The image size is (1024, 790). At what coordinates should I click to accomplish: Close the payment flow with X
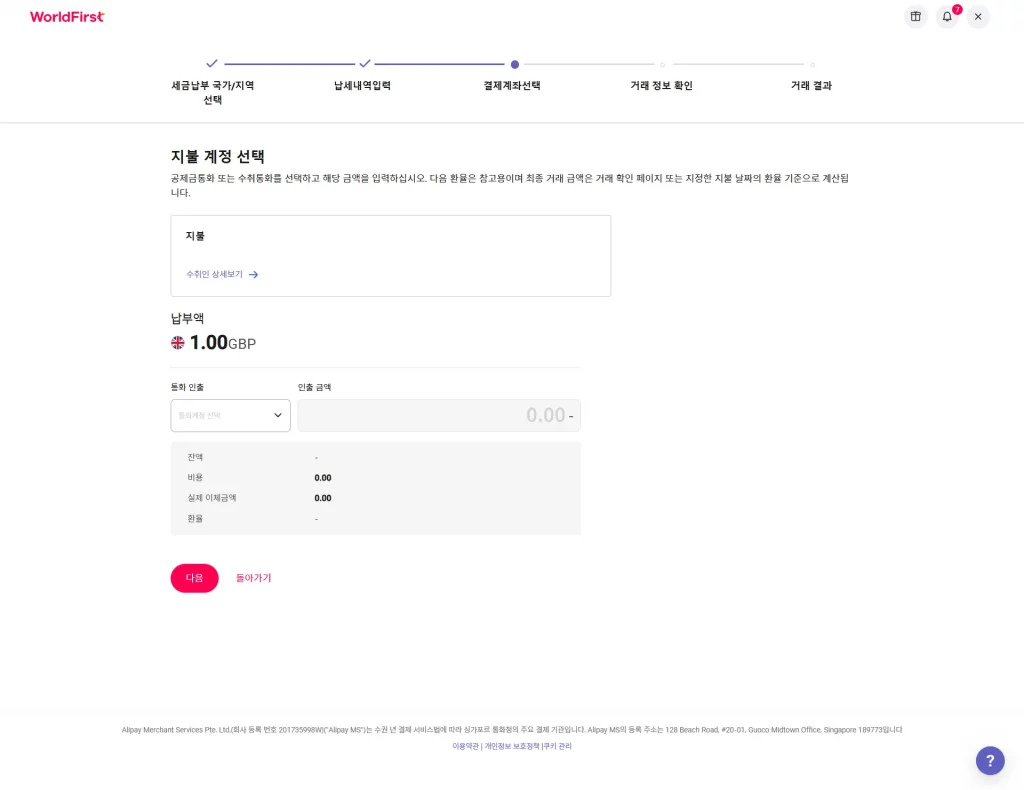point(978,17)
